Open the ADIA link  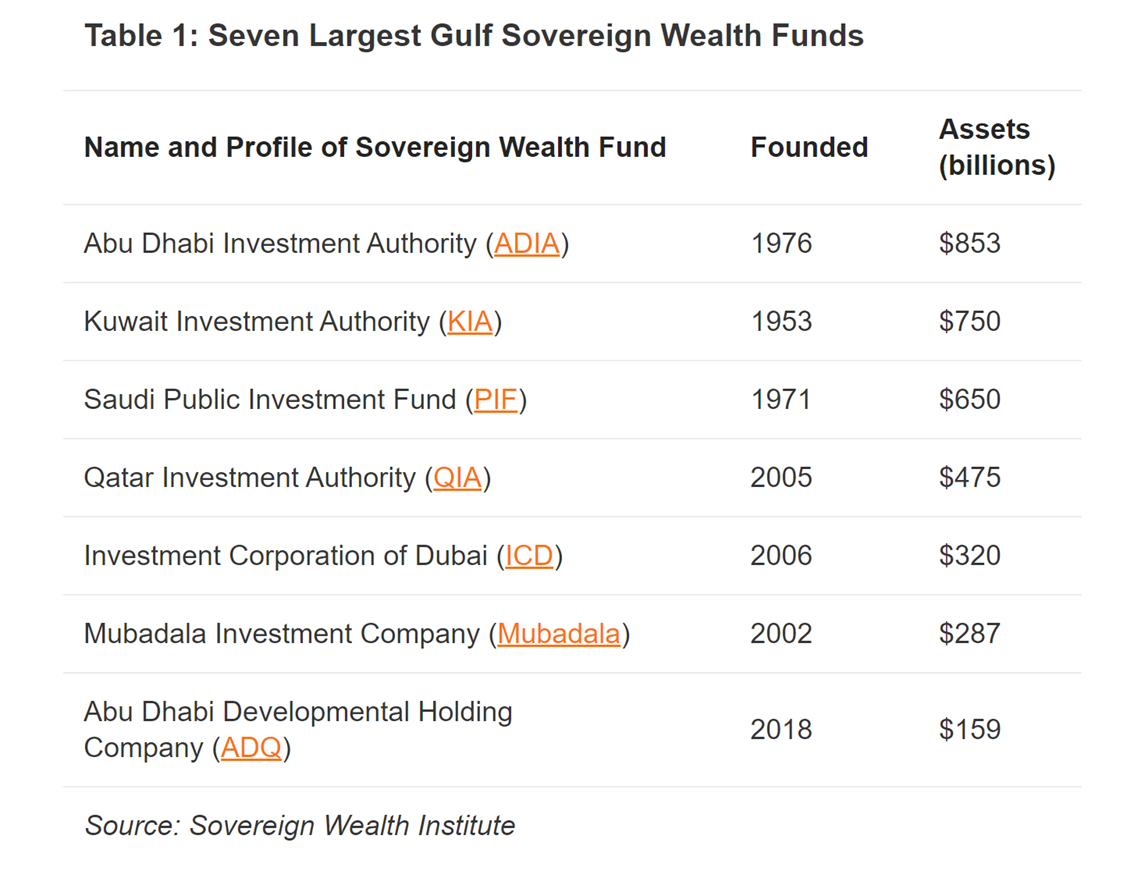(527, 244)
